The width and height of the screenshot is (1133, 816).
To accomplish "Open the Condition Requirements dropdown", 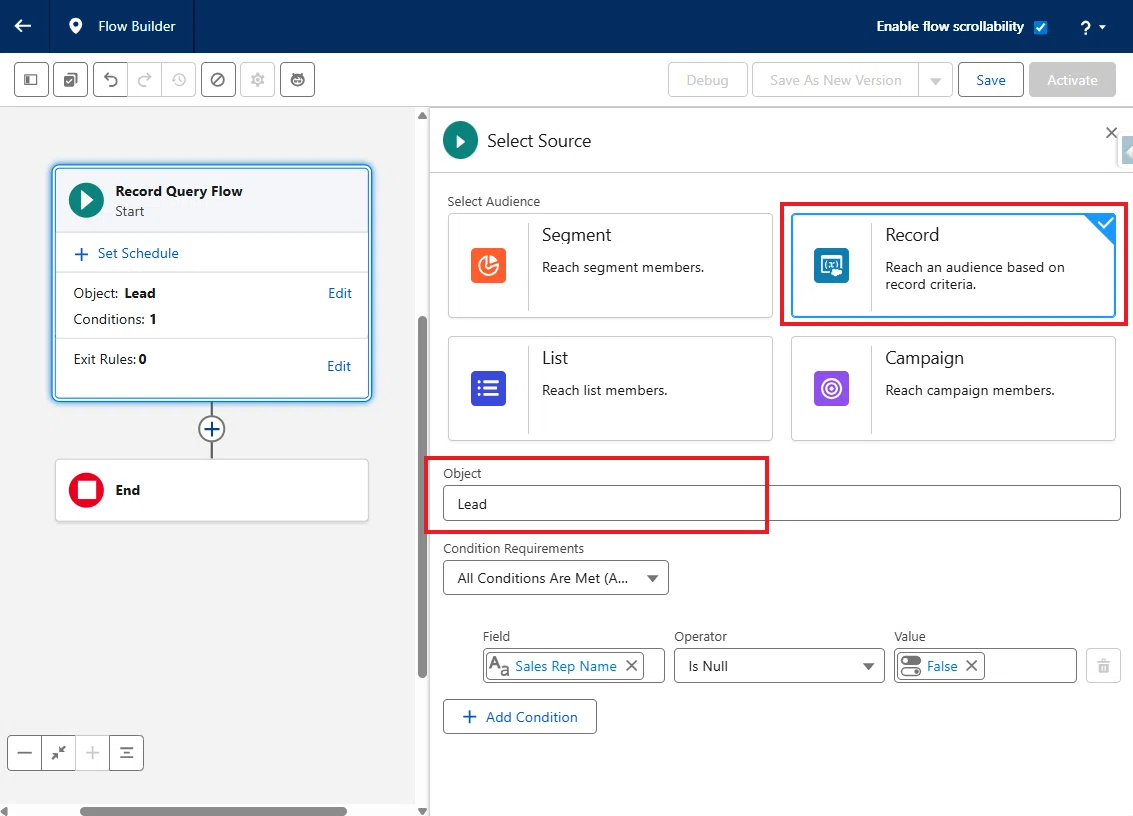I will 556,577.
